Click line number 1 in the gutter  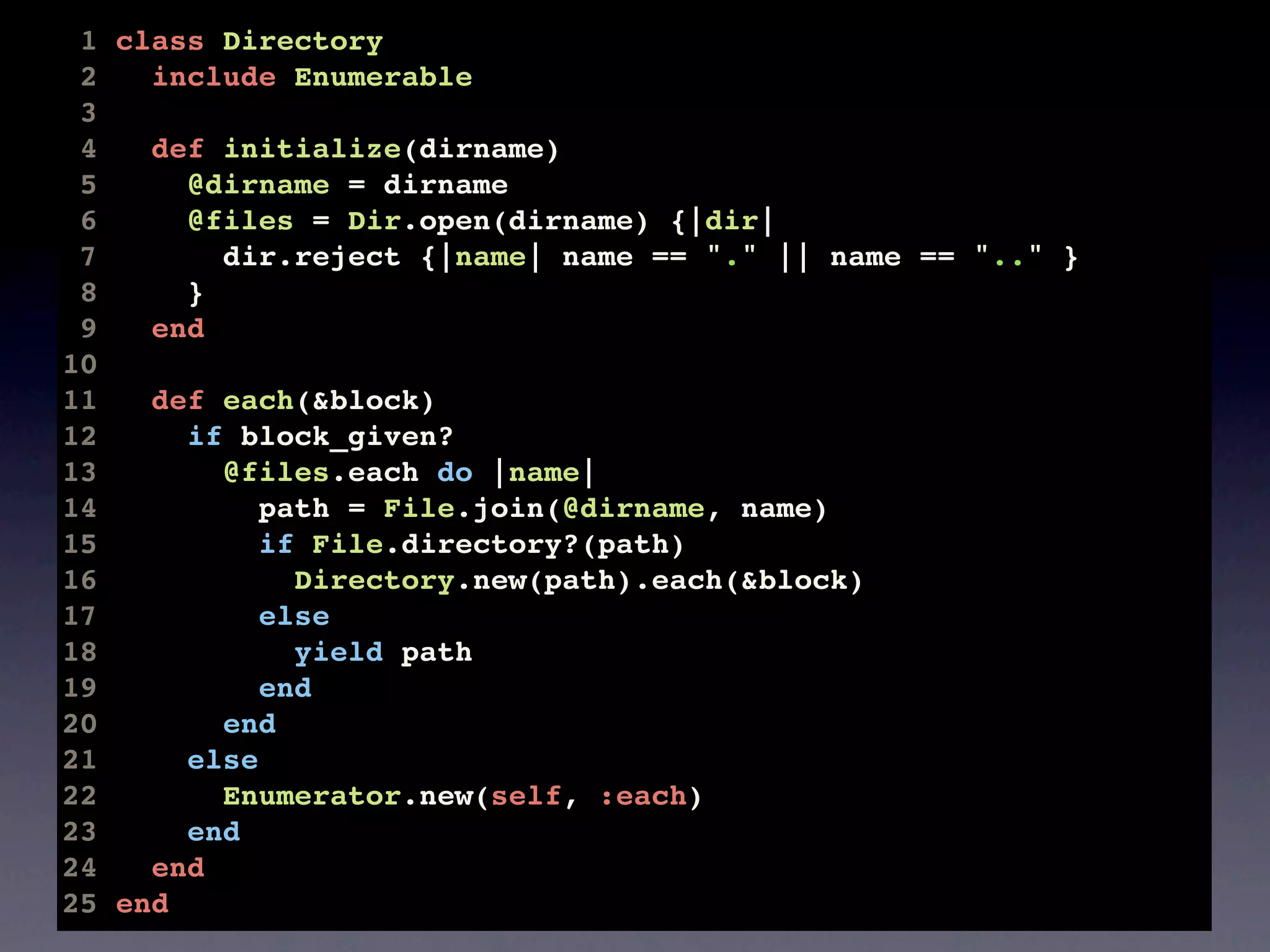(x=89, y=41)
